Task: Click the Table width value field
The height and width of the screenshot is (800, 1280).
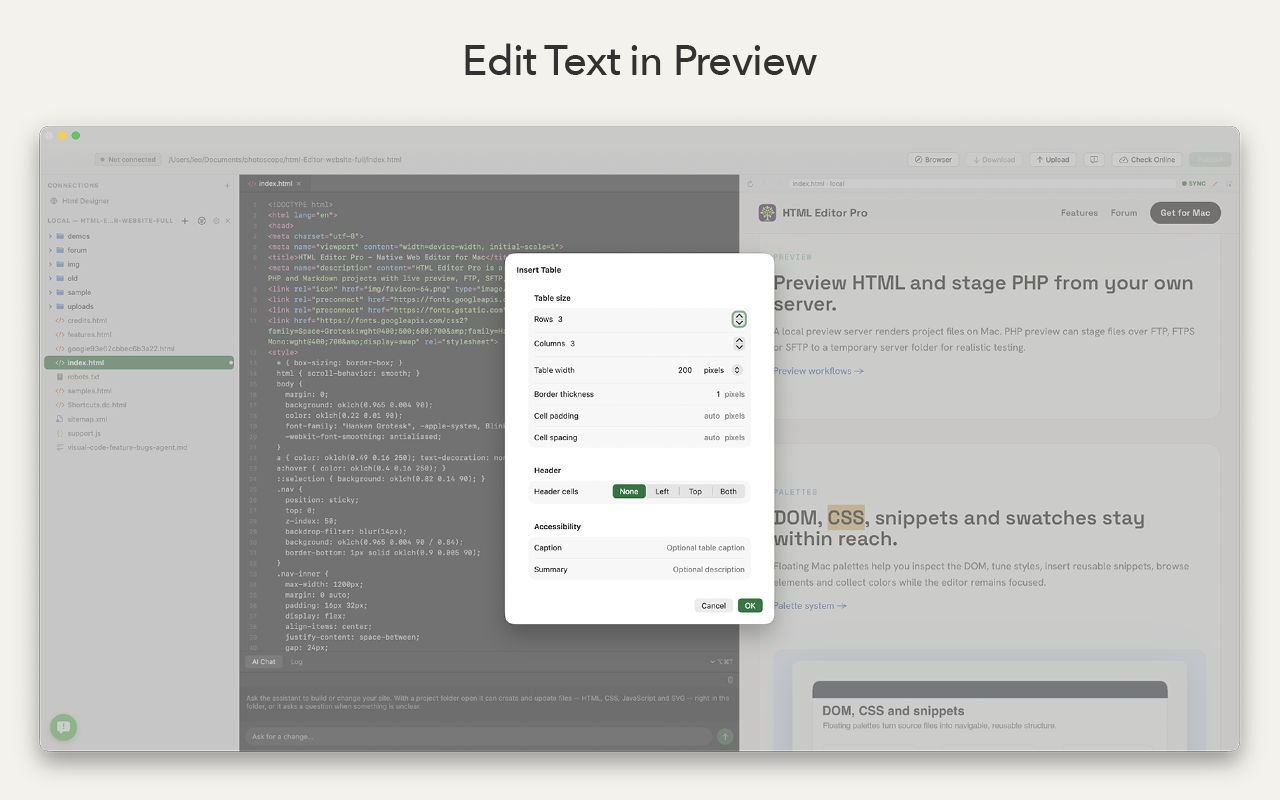Action: click(x=684, y=370)
